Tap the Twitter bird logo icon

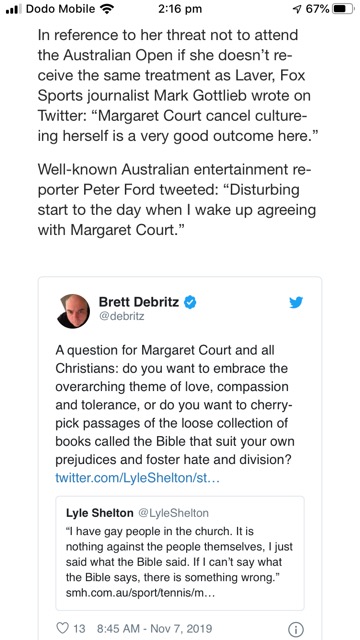[296, 302]
